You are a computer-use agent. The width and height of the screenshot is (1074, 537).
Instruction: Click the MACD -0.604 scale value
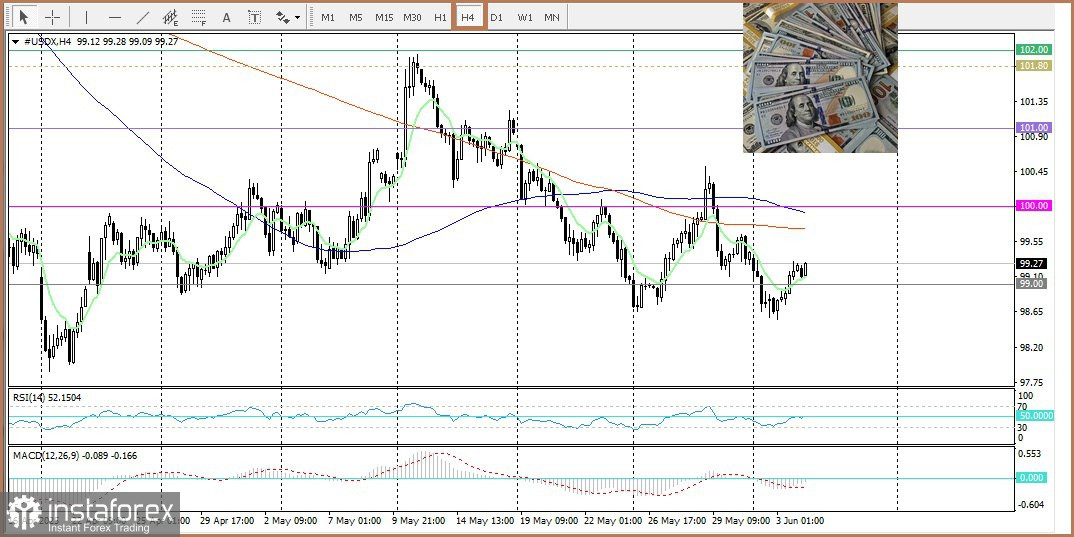1031,505
